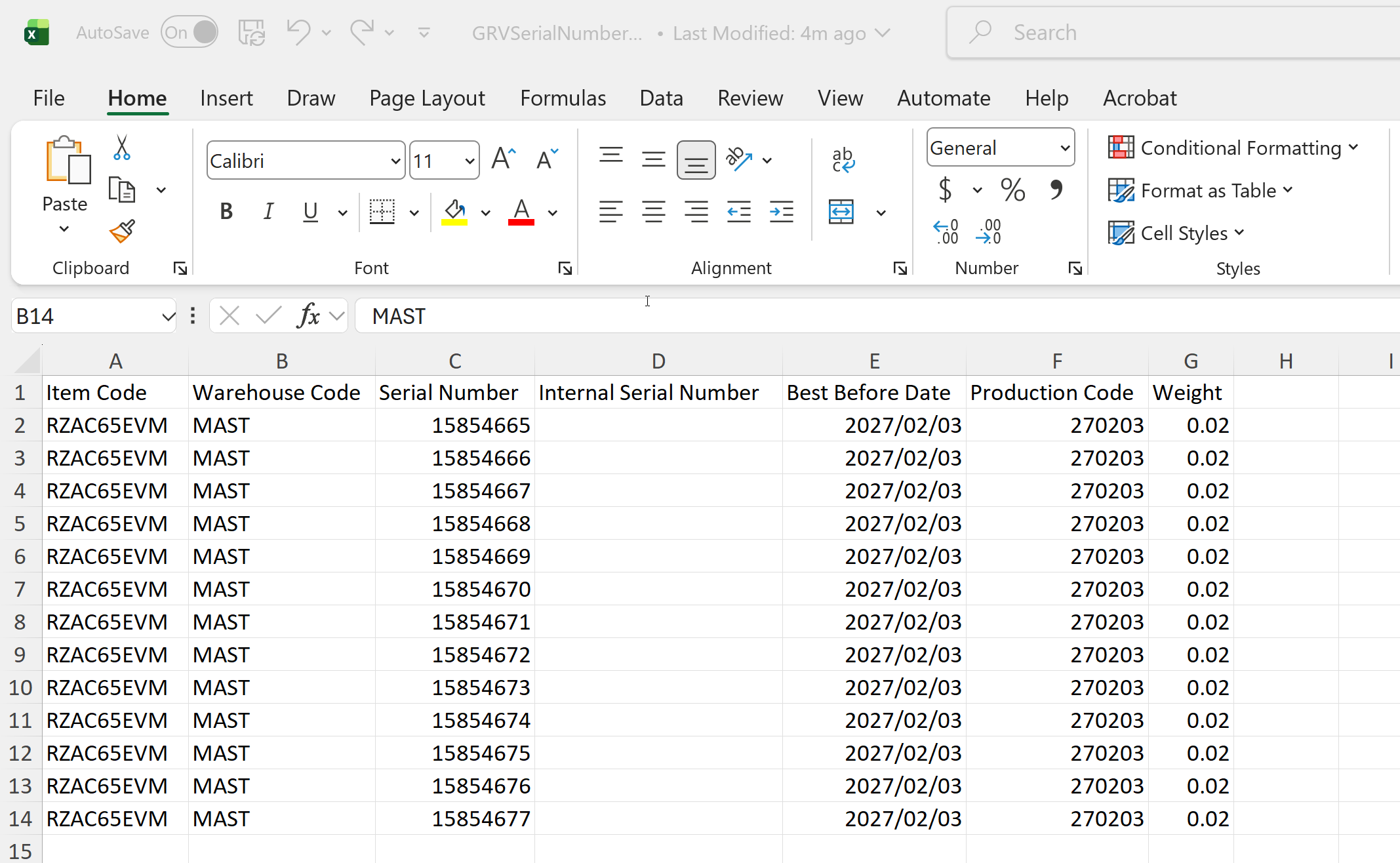Viewport: 1400px width, 863px height.
Task: Click the Merge and Center icon
Action: click(x=841, y=212)
